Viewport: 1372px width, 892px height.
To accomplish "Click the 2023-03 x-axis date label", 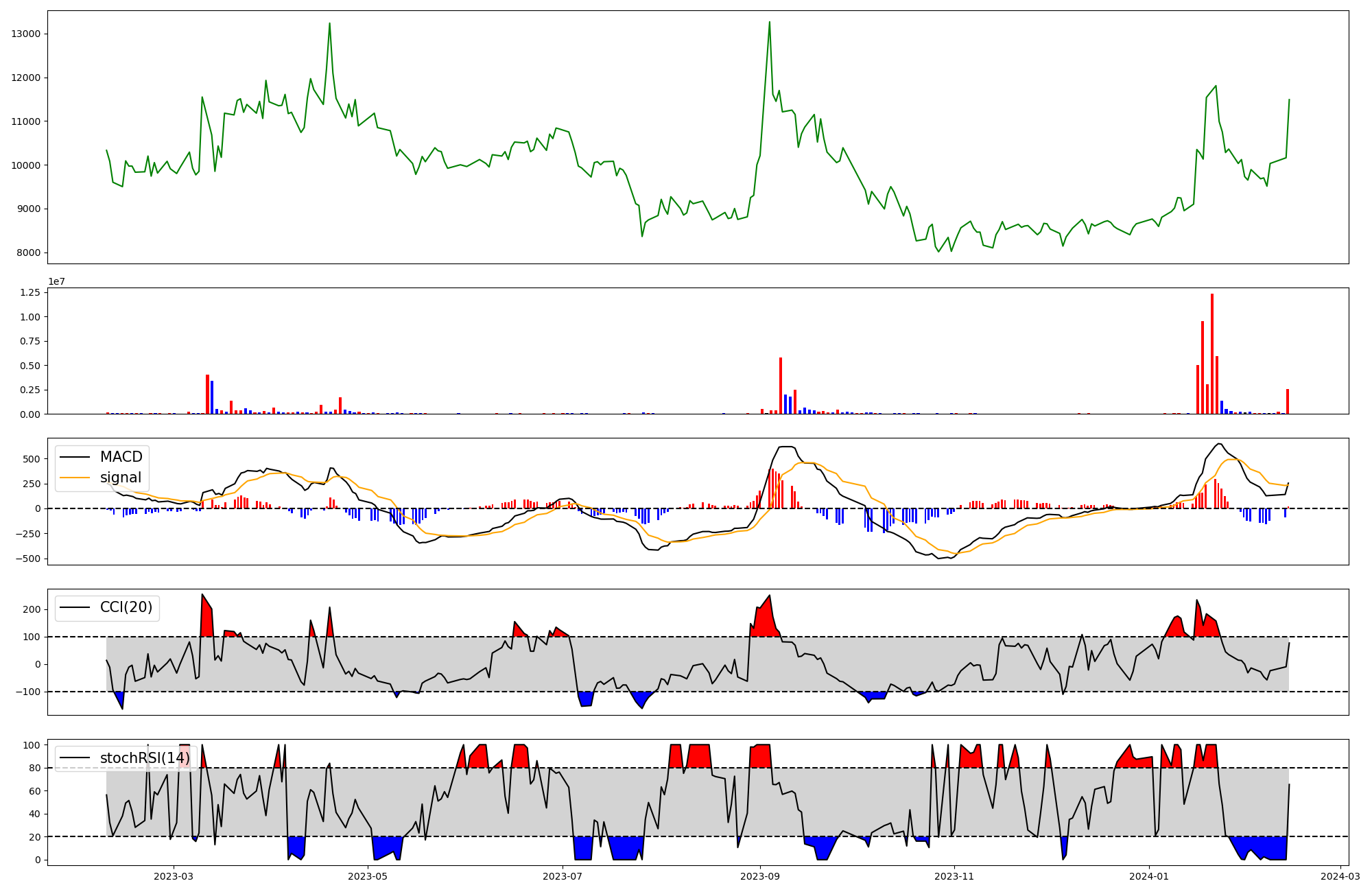I will [174, 876].
